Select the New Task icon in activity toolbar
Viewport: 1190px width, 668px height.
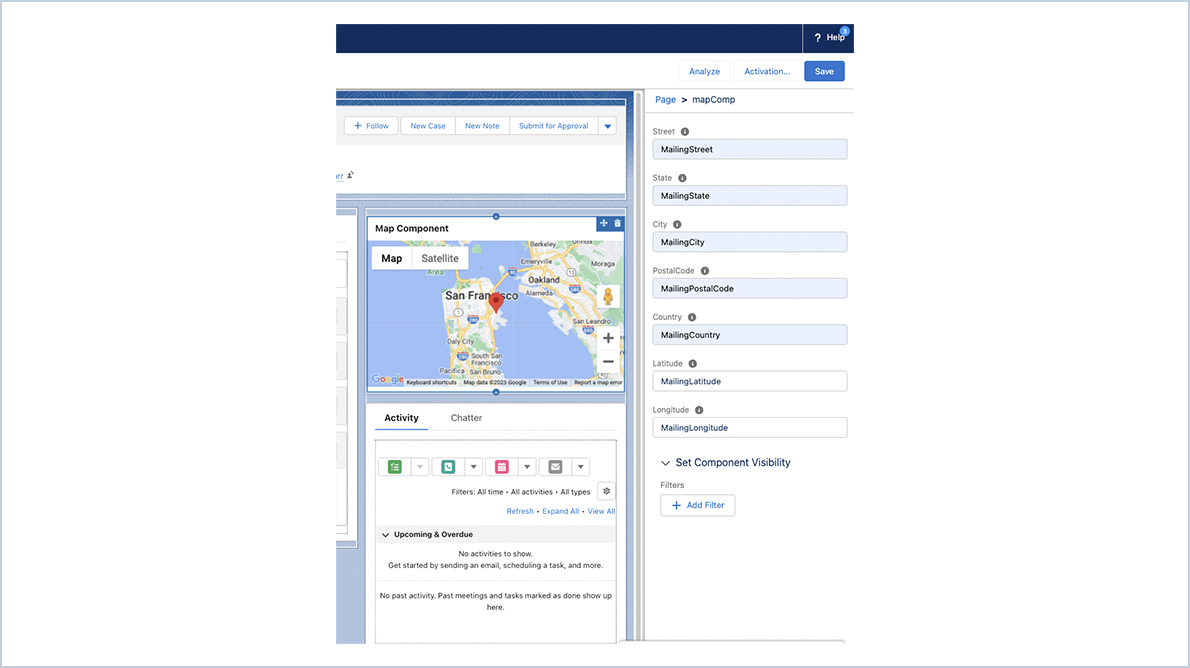pyautogui.click(x=394, y=466)
